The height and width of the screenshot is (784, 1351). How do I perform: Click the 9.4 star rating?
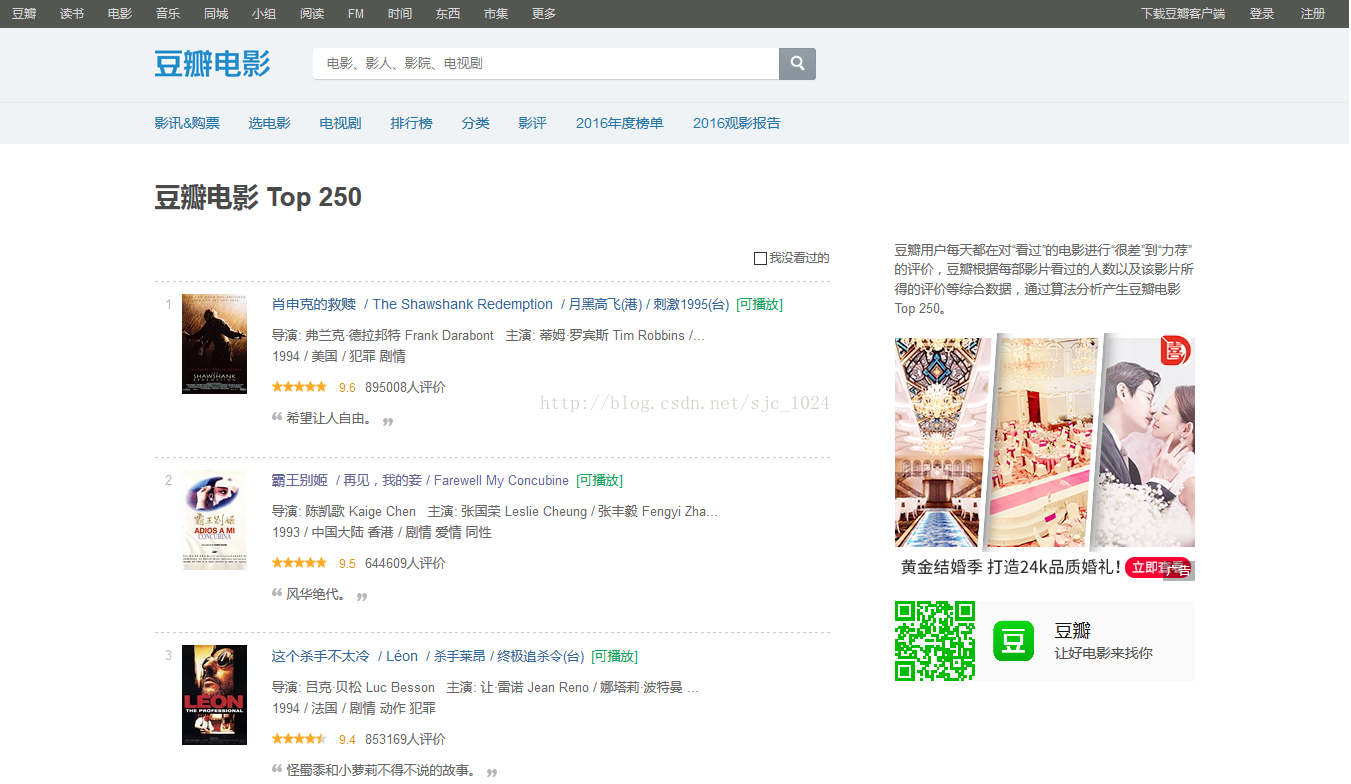point(299,739)
